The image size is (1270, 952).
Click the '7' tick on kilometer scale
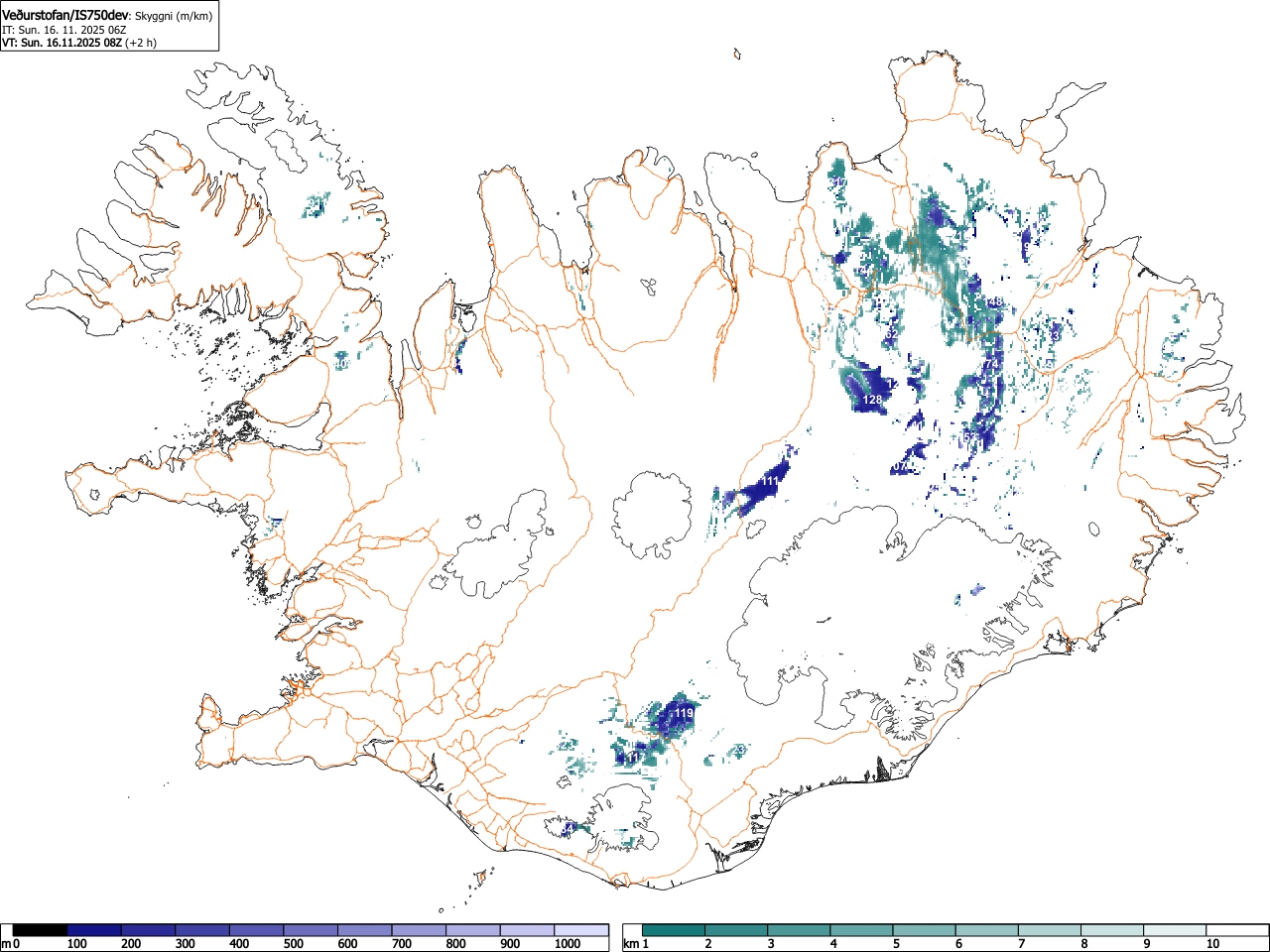1021,944
